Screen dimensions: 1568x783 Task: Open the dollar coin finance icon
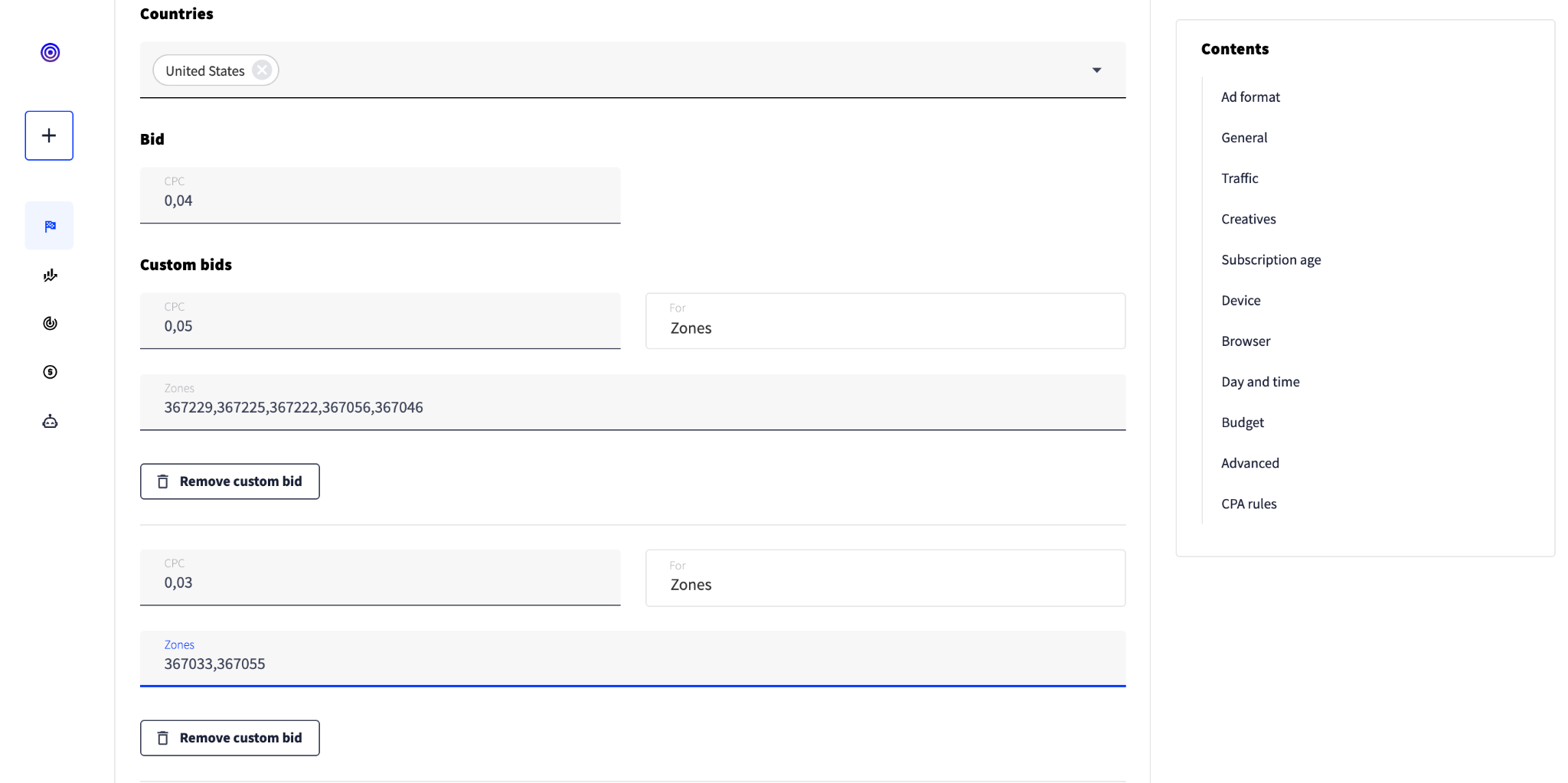pos(50,372)
